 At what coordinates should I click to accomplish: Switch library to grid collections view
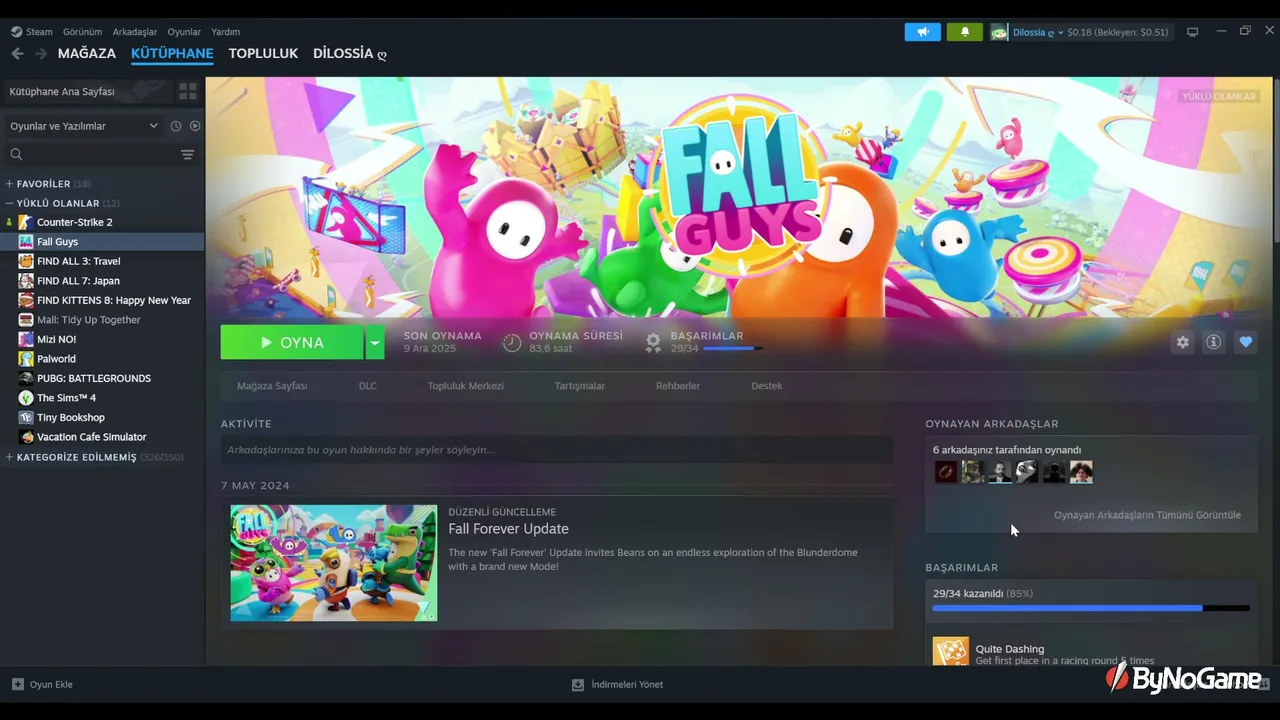188,92
